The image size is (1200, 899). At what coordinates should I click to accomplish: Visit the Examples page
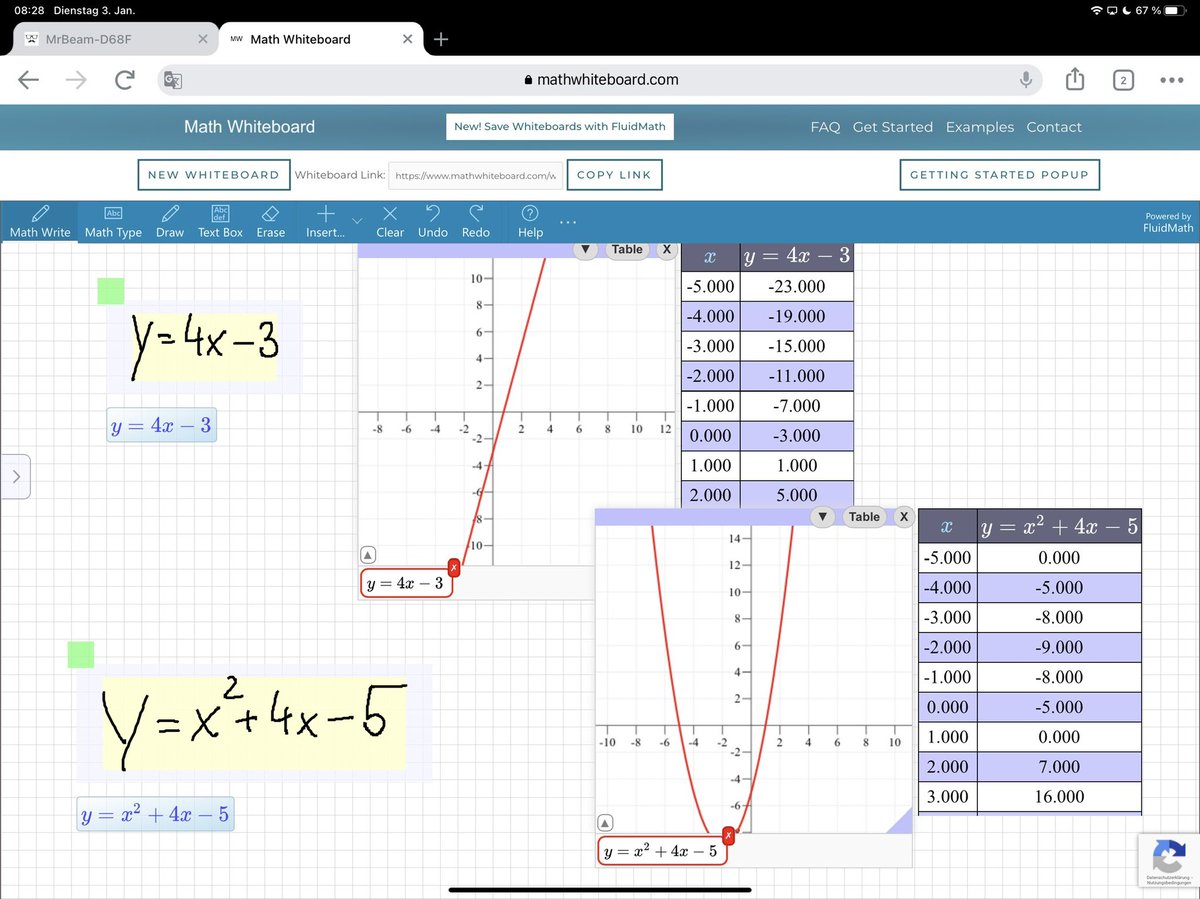point(980,127)
